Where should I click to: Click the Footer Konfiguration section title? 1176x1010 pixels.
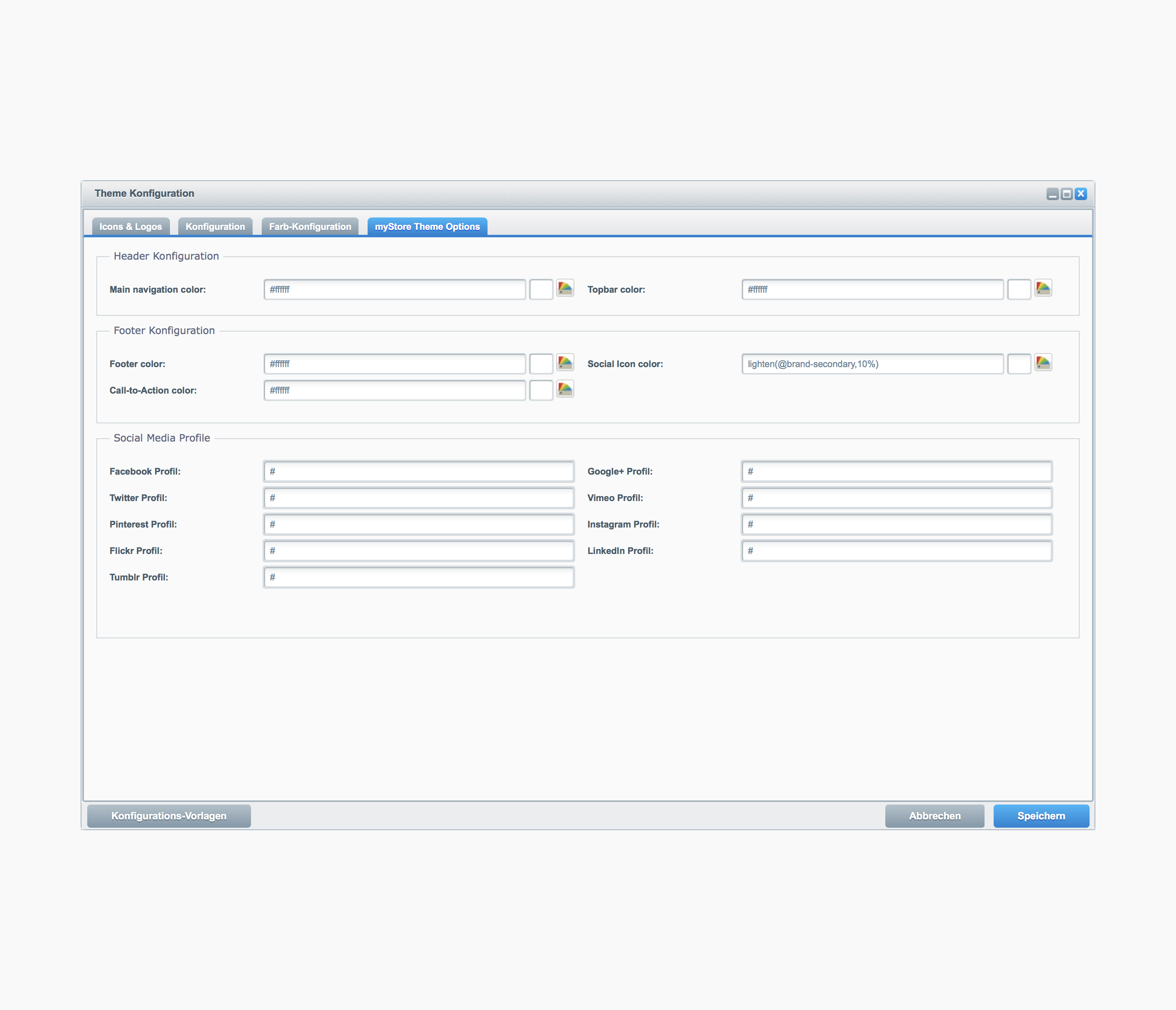pos(164,330)
